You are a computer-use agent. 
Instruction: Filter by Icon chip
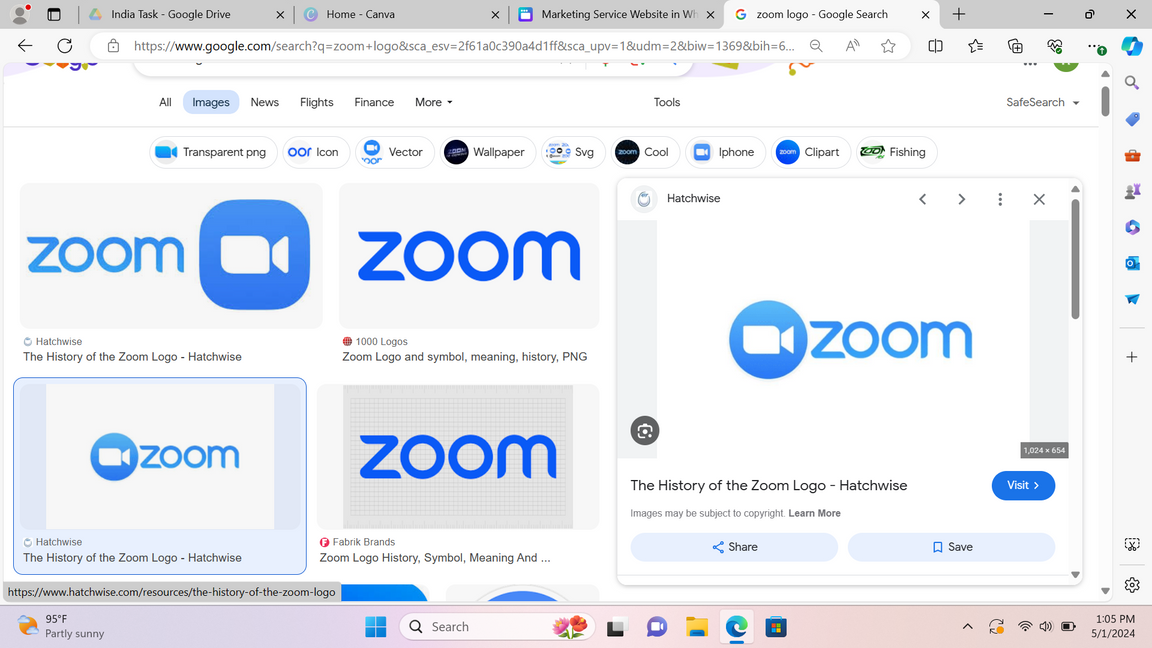coord(315,152)
